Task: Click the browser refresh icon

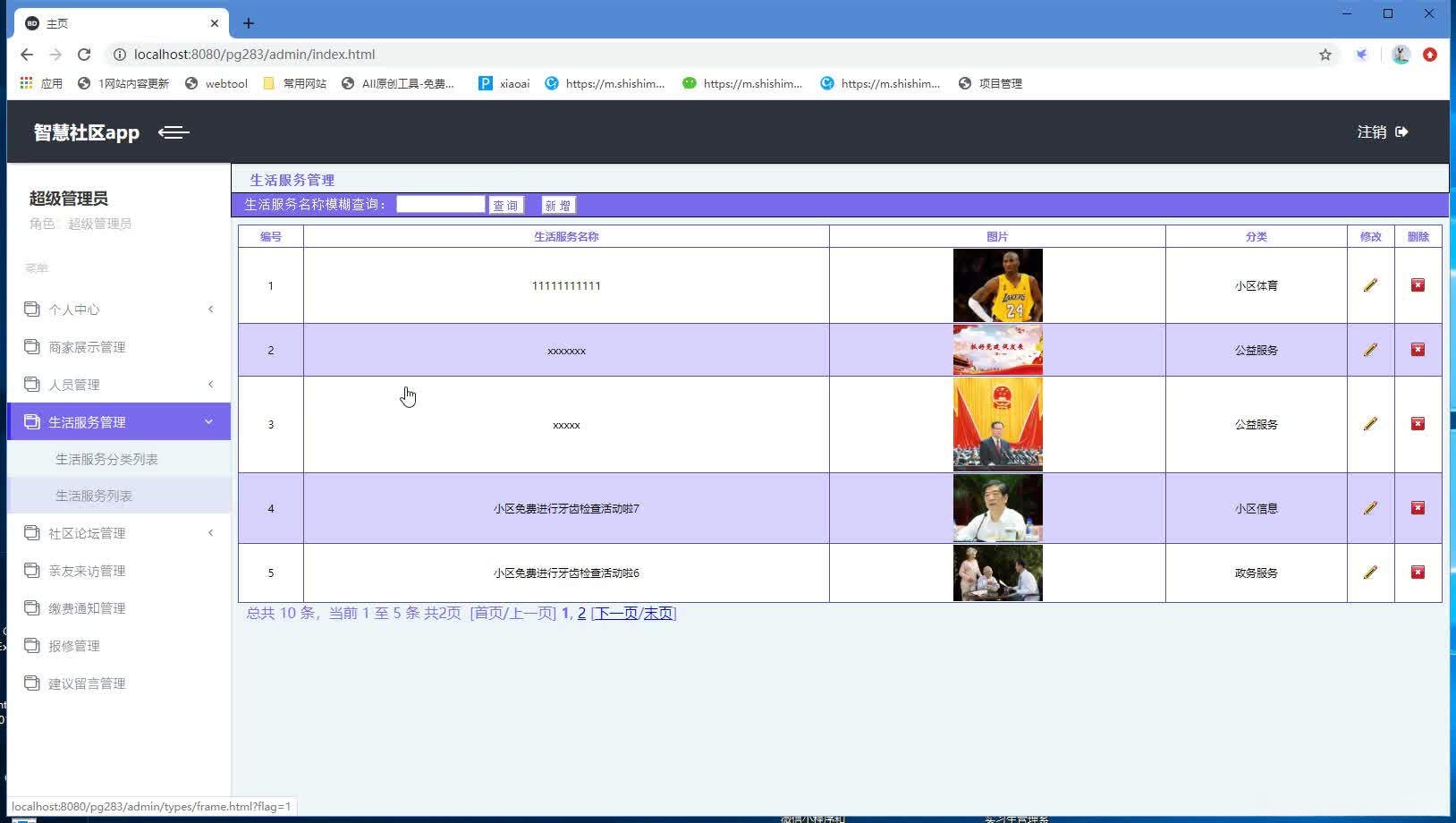Action: [x=84, y=54]
